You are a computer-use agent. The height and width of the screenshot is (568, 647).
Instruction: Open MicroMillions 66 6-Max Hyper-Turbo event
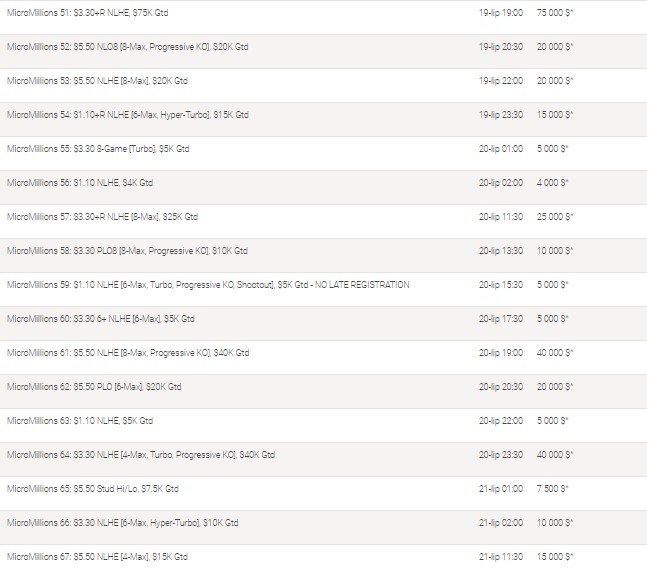[x=122, y=523]
